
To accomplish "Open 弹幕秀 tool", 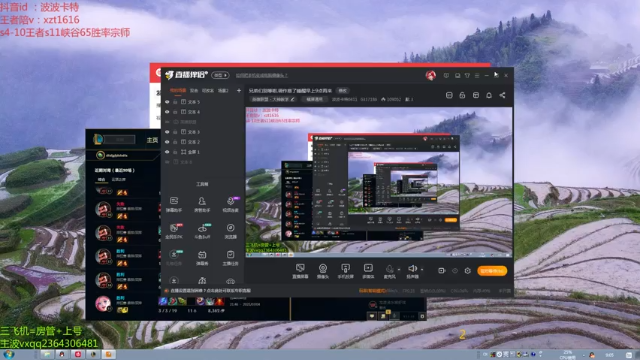I will (x=202, y=258).
